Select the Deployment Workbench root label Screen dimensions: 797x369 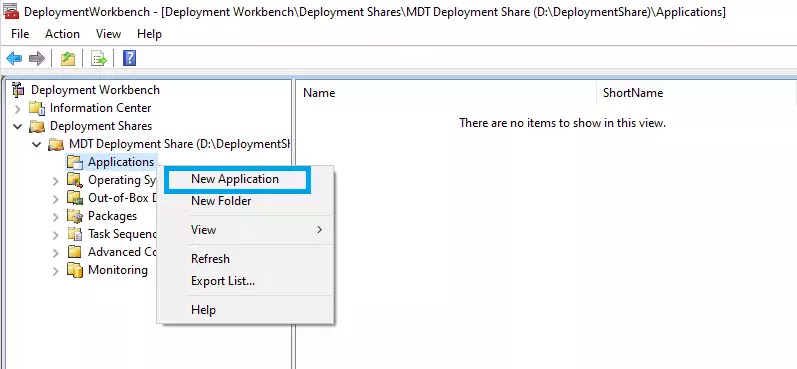tap(95, 90)
